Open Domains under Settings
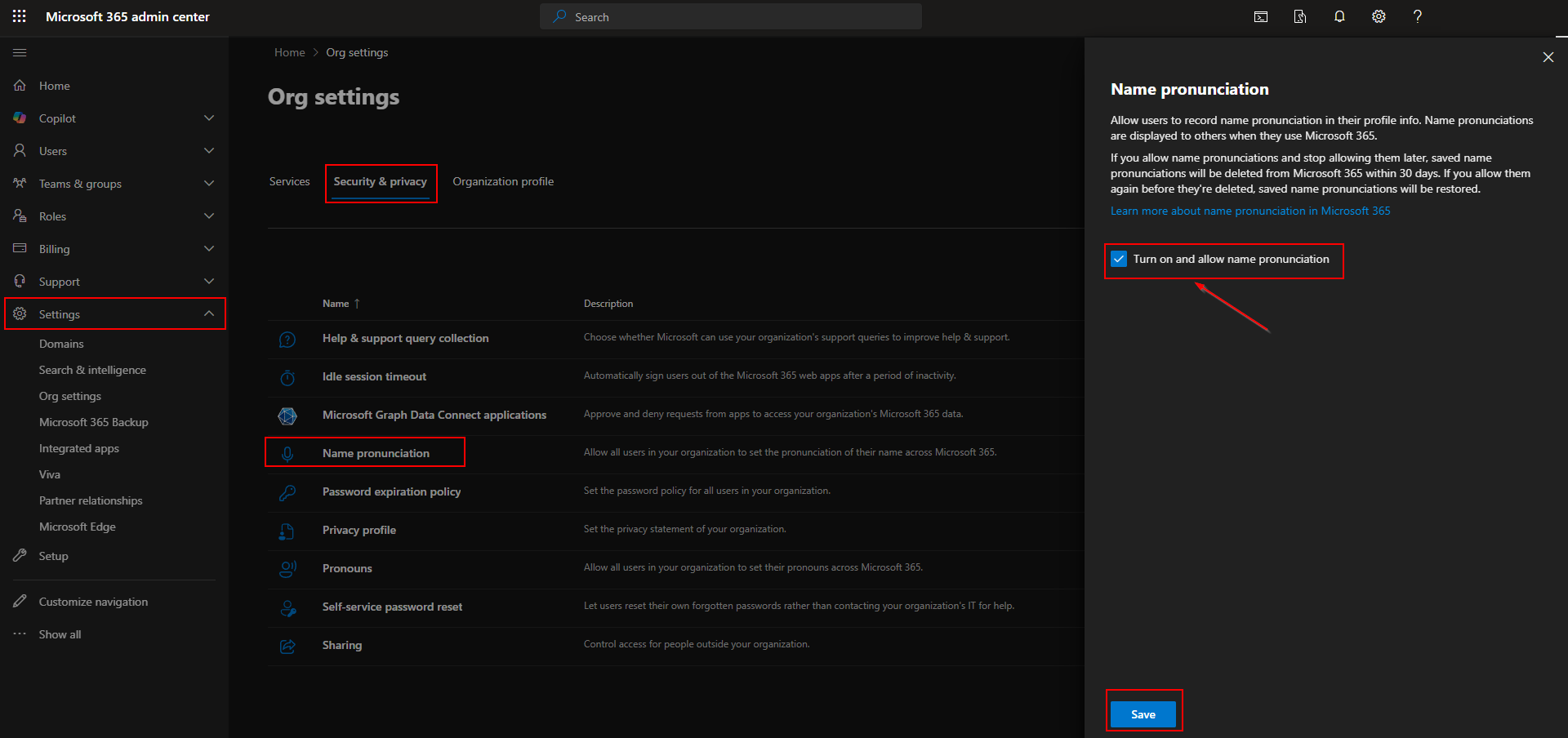The height and width of the screenshot is (738, 1568). click(x=61, y=344)
